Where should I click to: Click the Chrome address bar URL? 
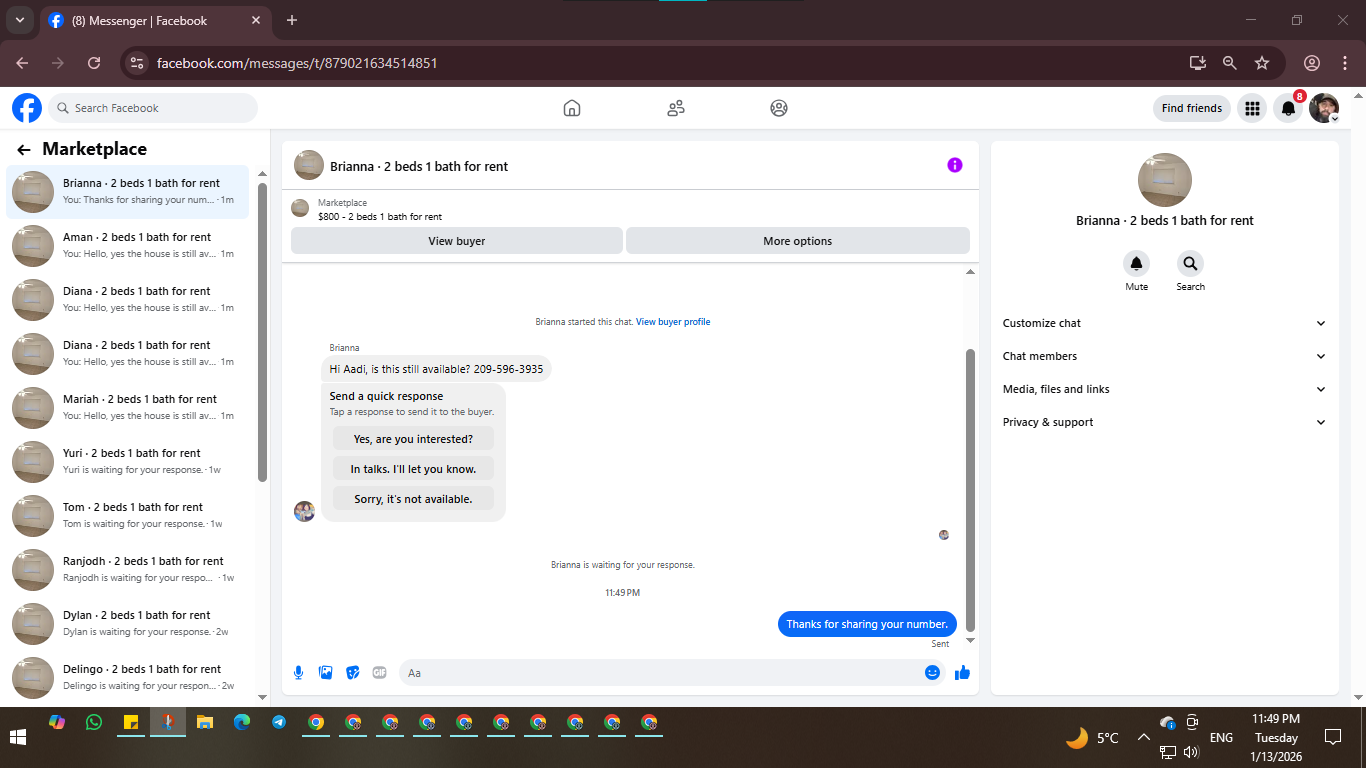pyautogui.click(x=297, y=63)
